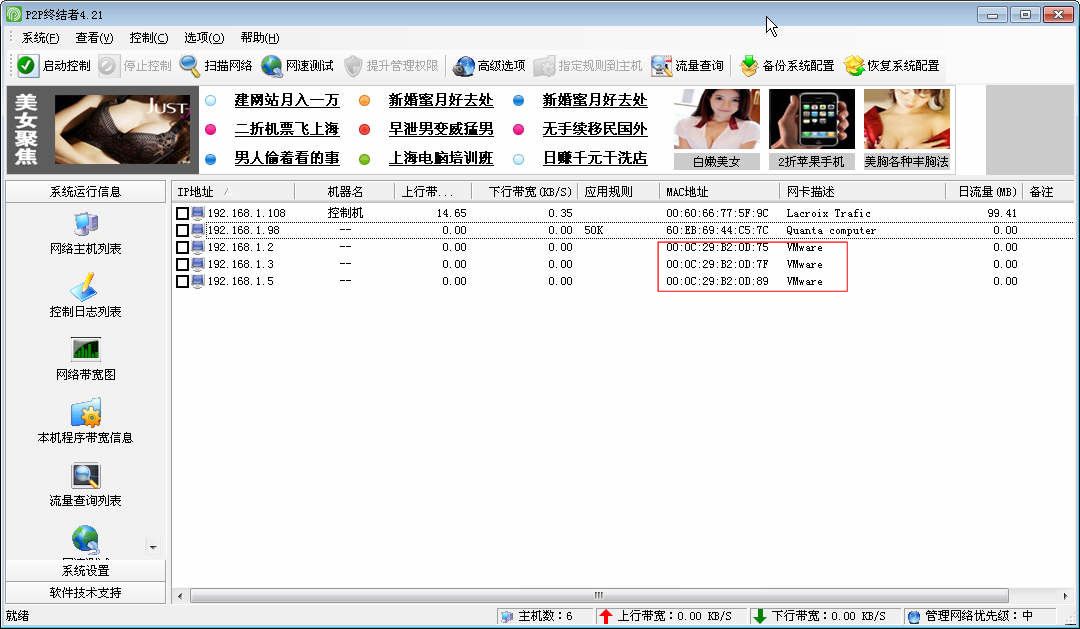This screenshot has height=629, width=1080.
Task: Open the 选项(O) menu
Action: pos(204,38)
